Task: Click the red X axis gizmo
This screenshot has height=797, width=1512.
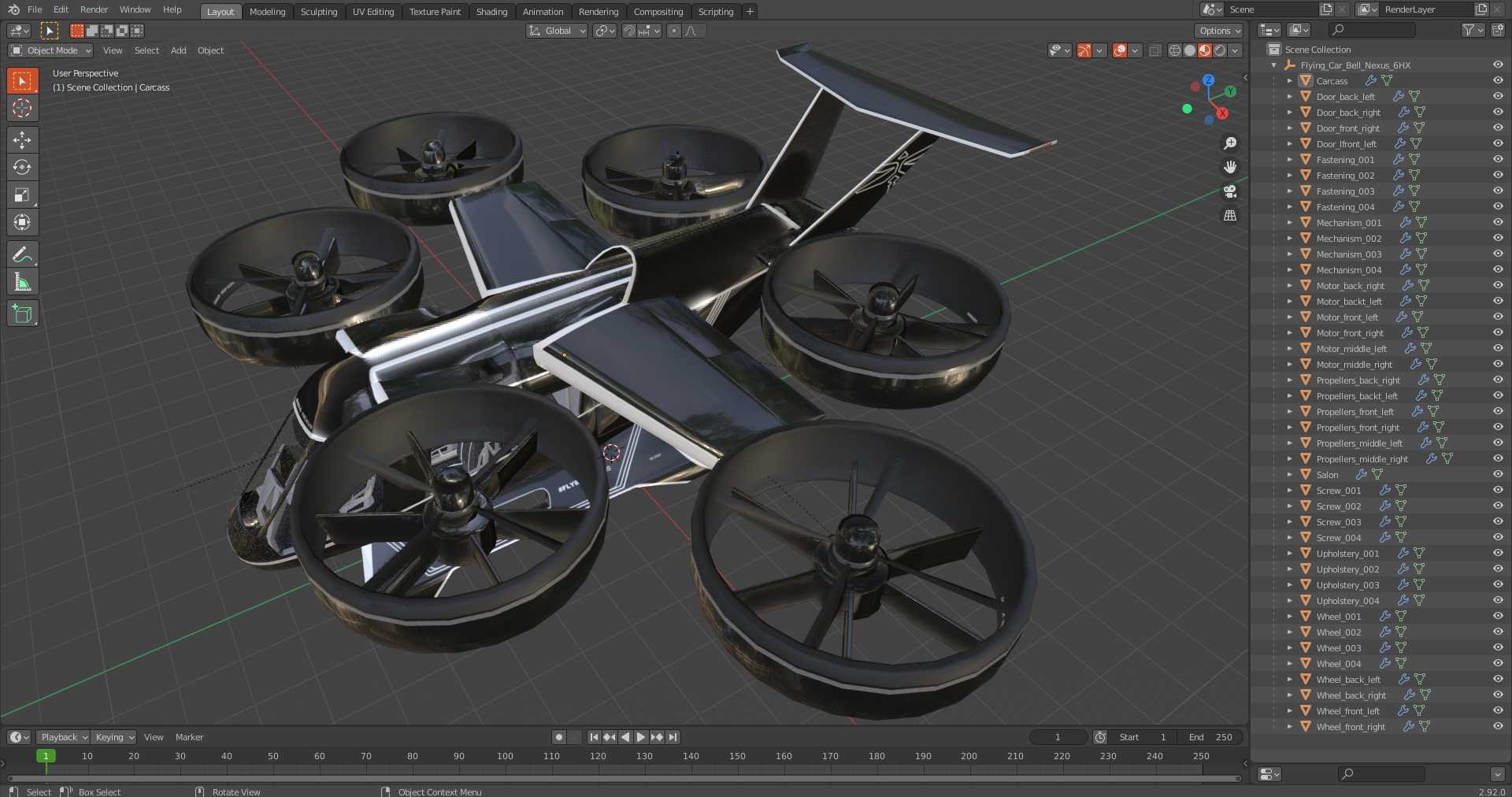Action: click(x=1222, y=113)
